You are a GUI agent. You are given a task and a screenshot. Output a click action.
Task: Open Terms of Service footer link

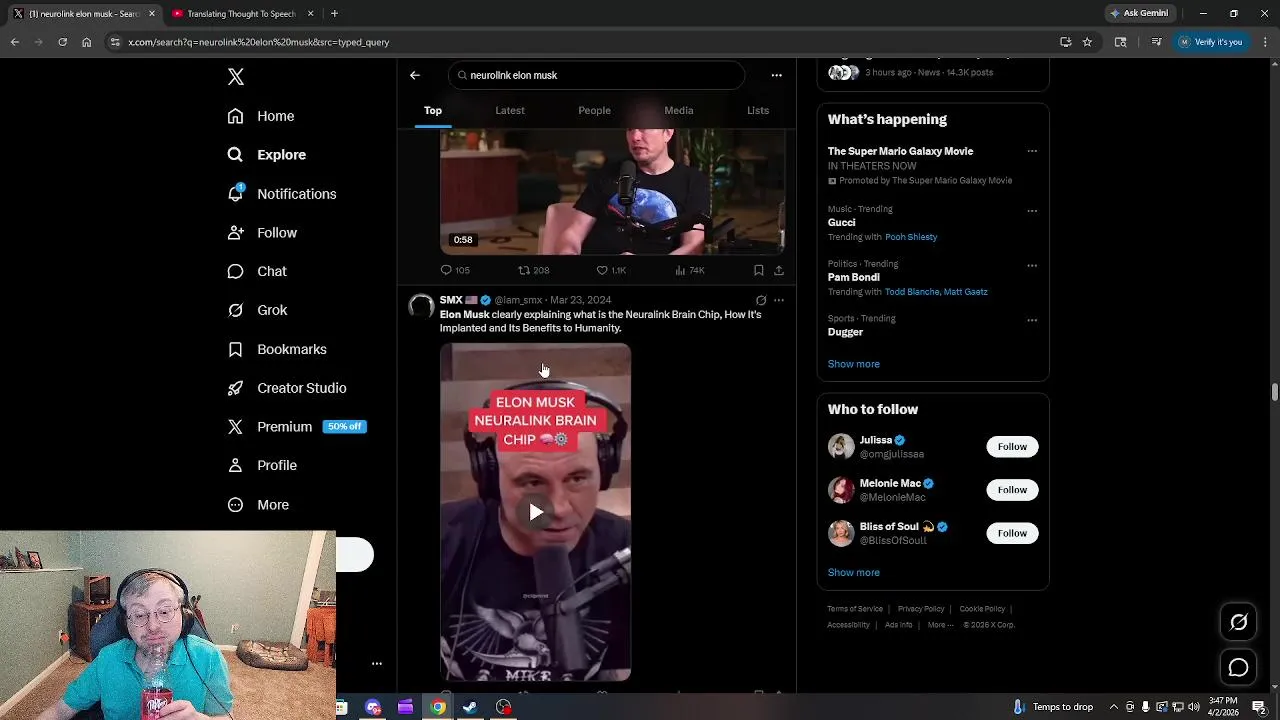coord(855,609)
